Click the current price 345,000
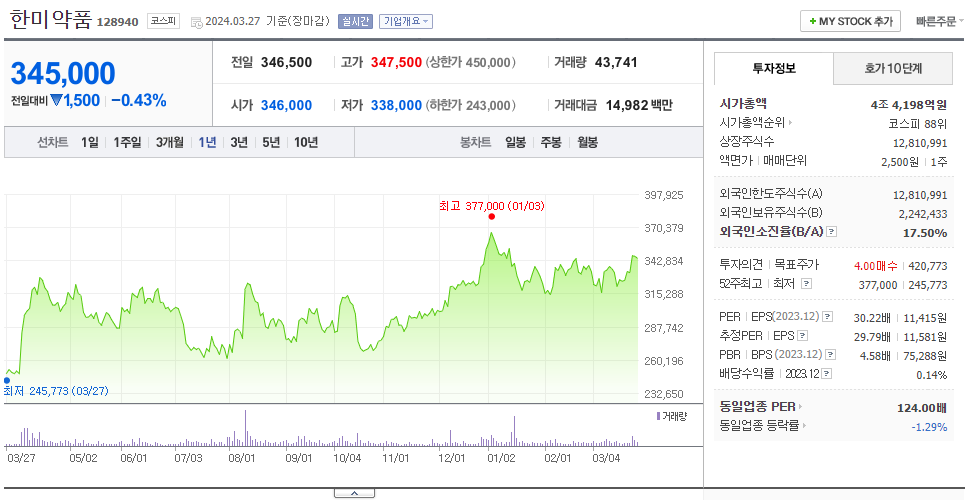Screen dimensions: 968x500 63,74
